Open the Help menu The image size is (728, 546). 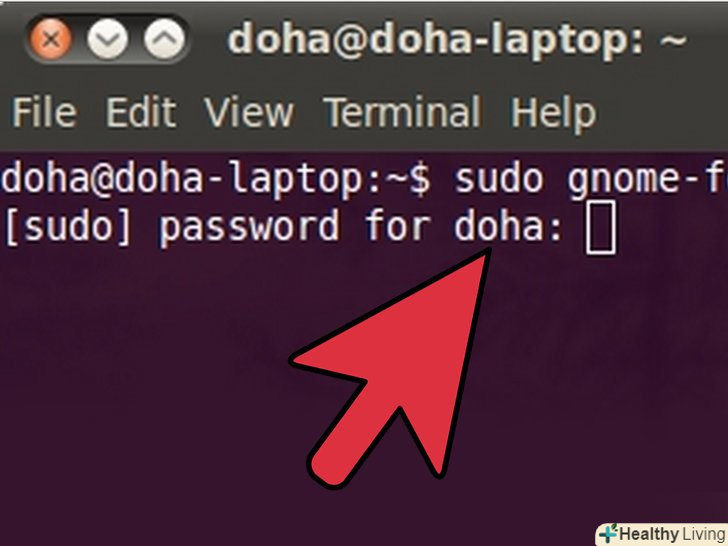click(553, 115)
